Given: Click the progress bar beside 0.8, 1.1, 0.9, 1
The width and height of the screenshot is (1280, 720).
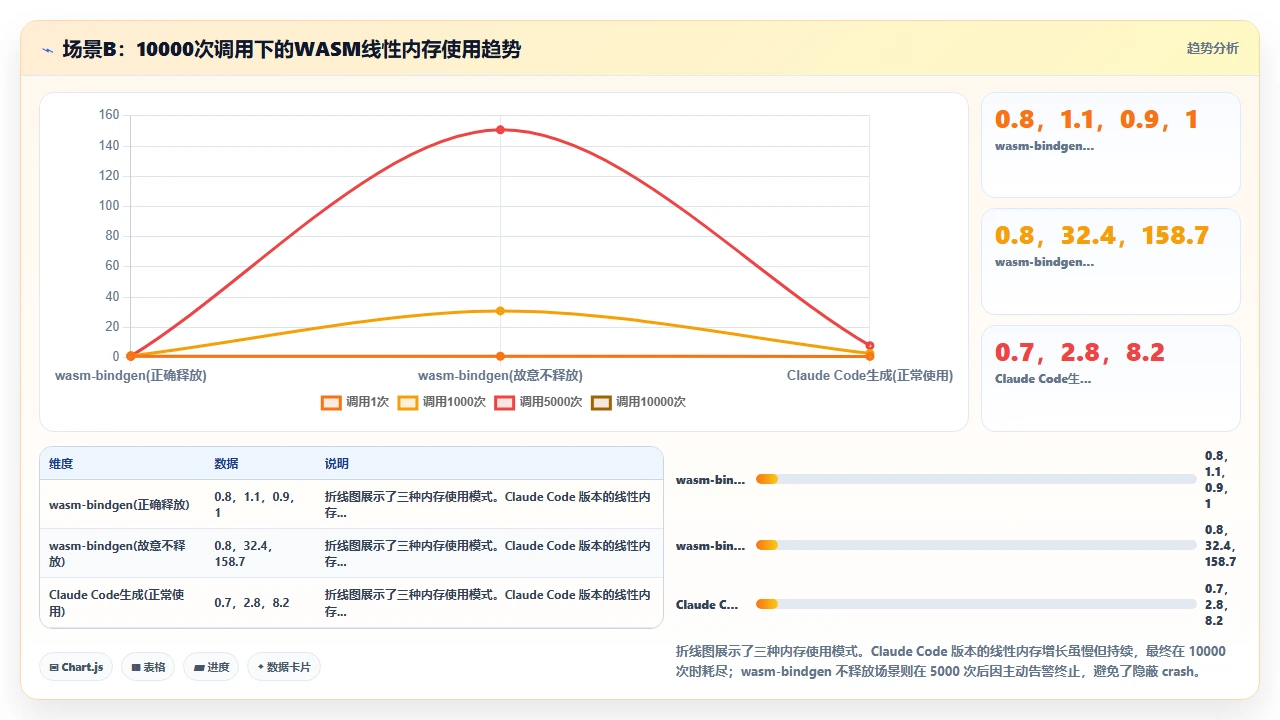Looking at the screenshot, I should 976,479.
